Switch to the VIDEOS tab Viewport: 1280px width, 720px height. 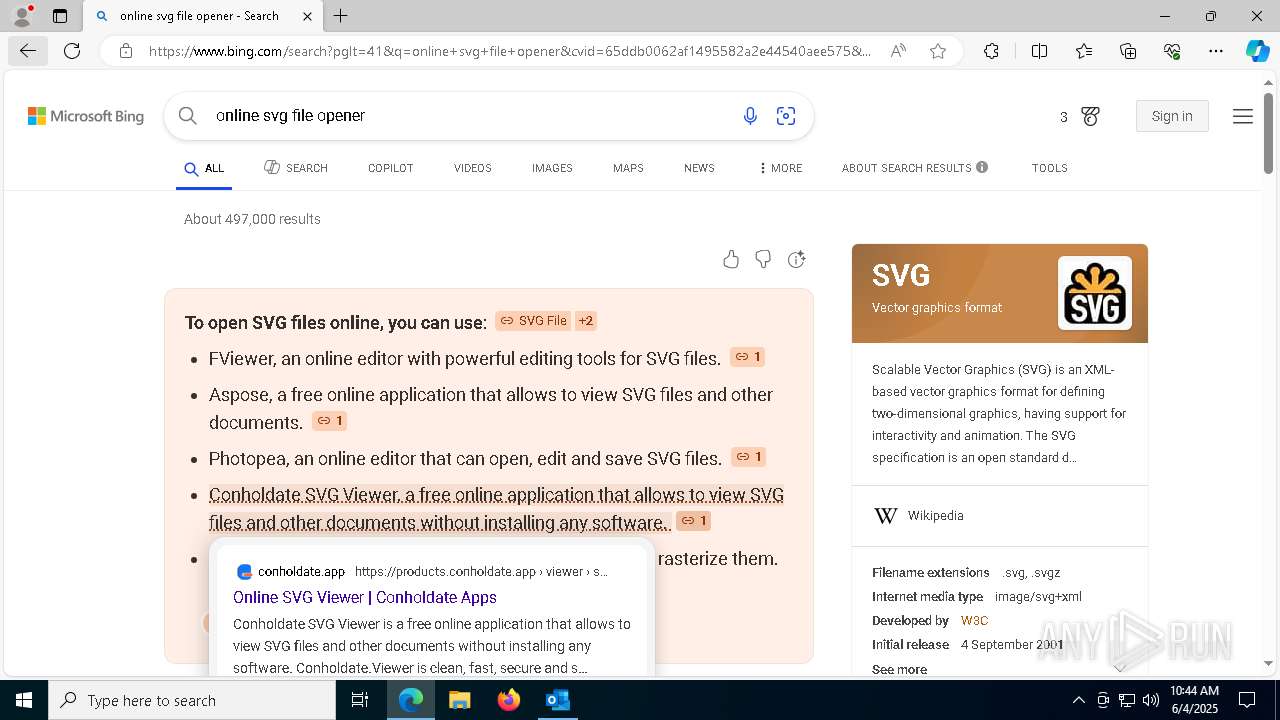click(x=473, y=168)
